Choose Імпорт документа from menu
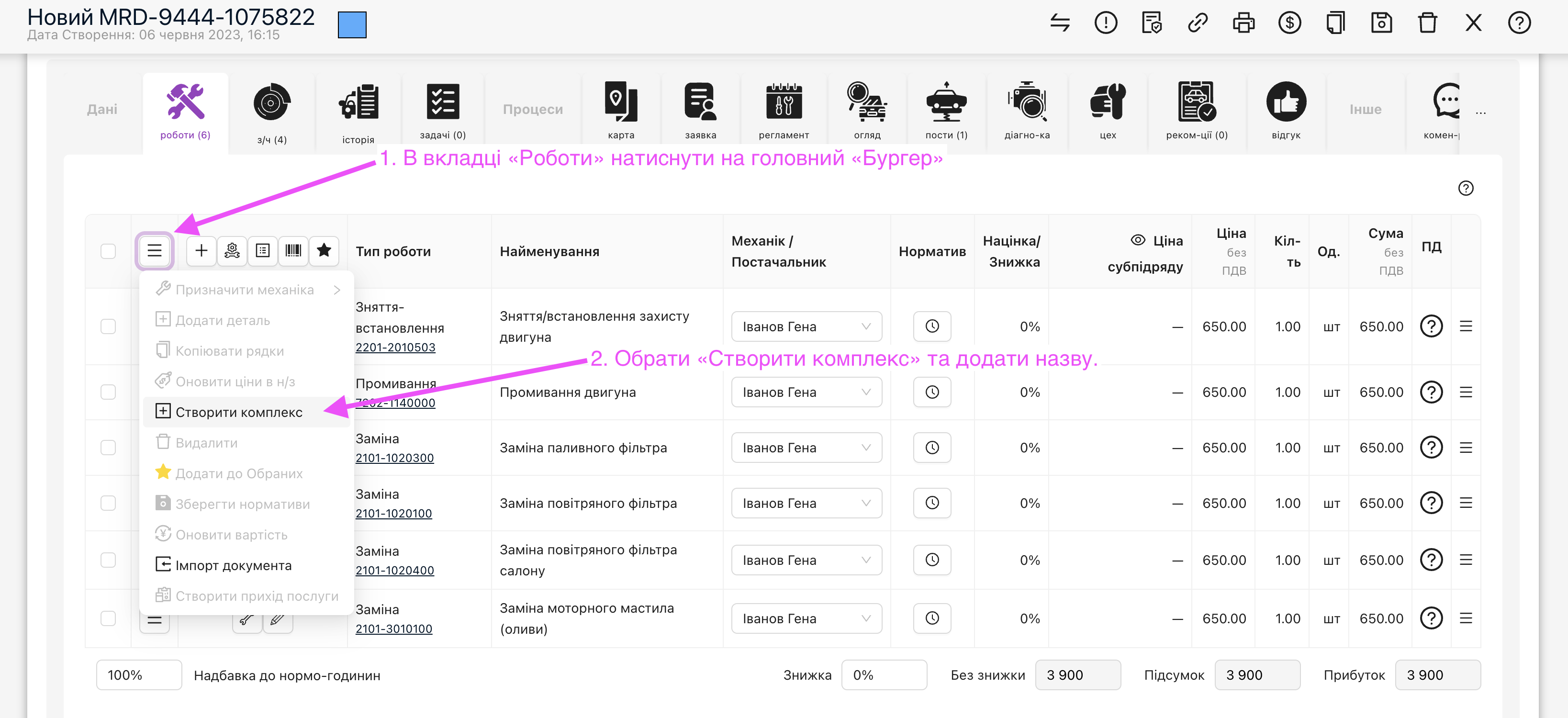1568x718 pixels. click(246, 565)
